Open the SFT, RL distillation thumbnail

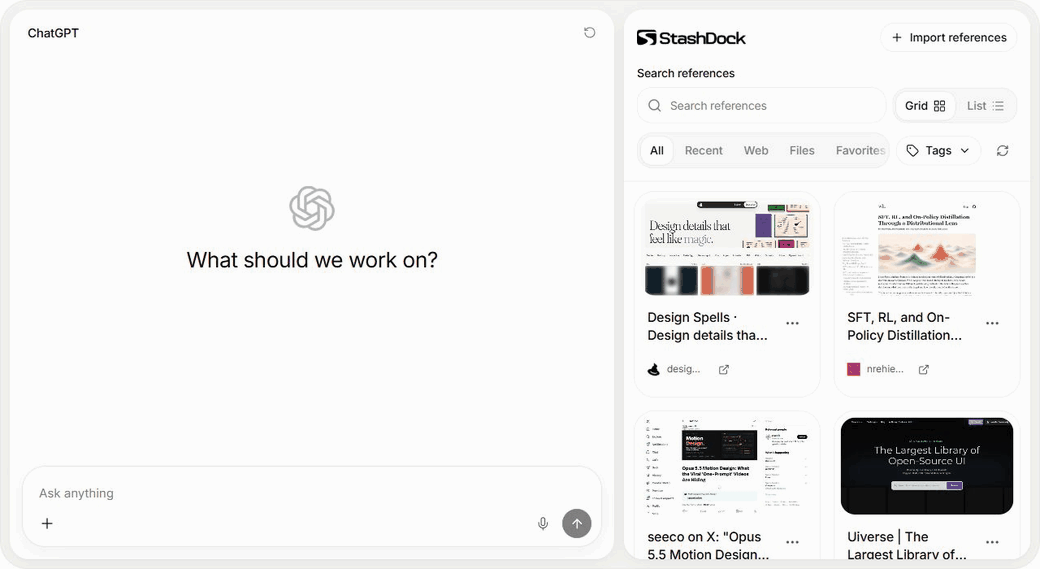point(927,247)
